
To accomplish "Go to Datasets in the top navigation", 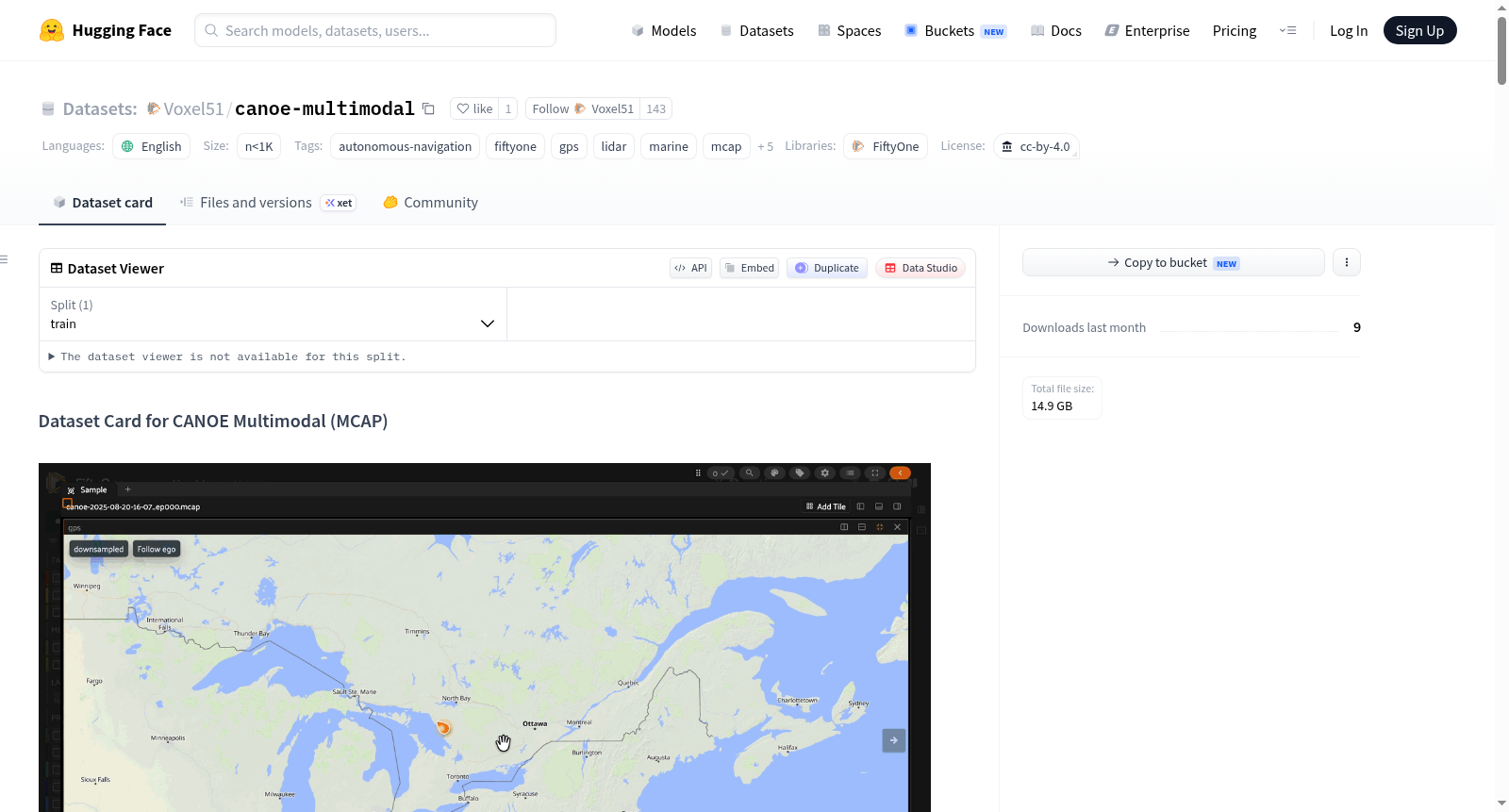I will click(756, 30).
